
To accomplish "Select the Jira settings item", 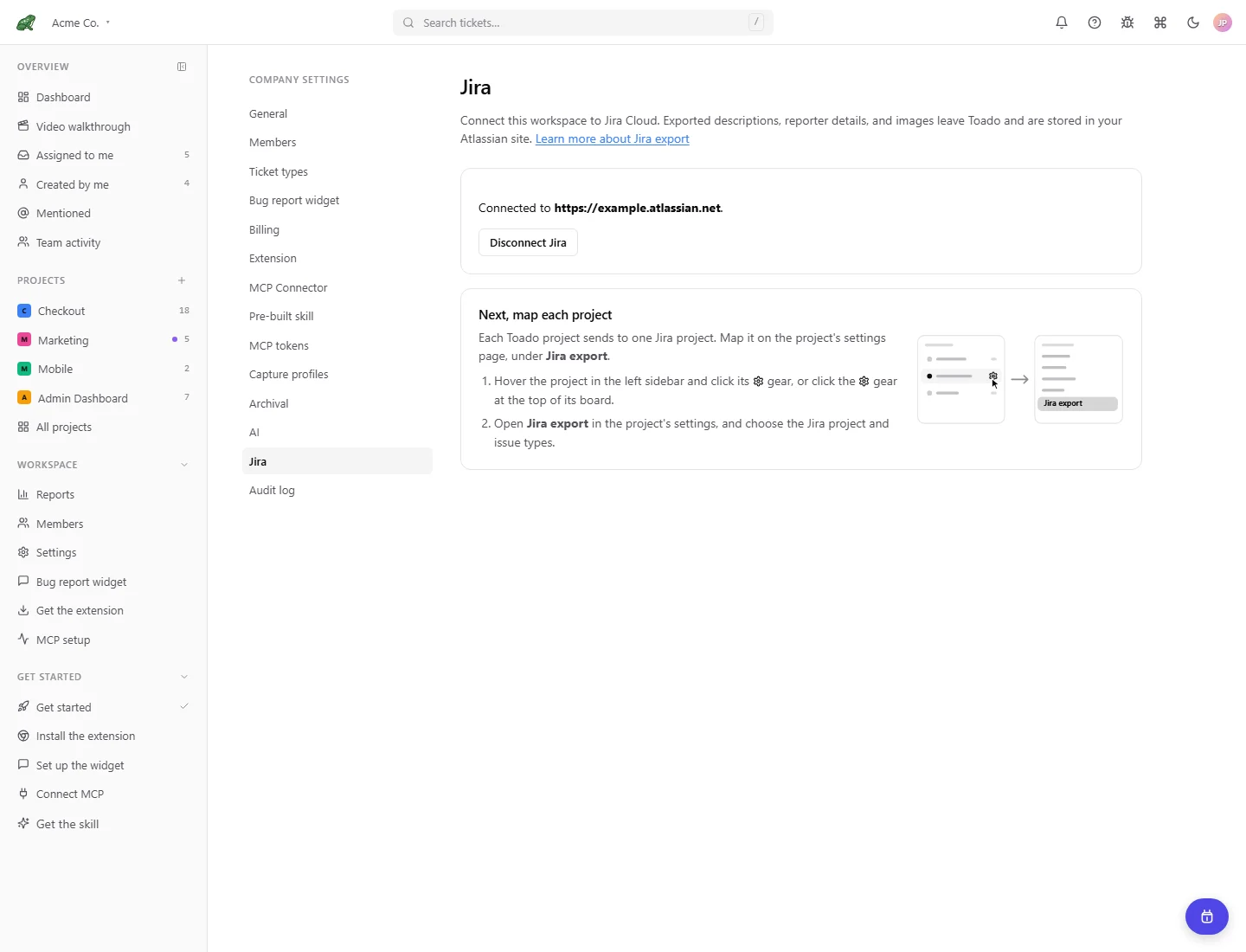I will (337, 461).
